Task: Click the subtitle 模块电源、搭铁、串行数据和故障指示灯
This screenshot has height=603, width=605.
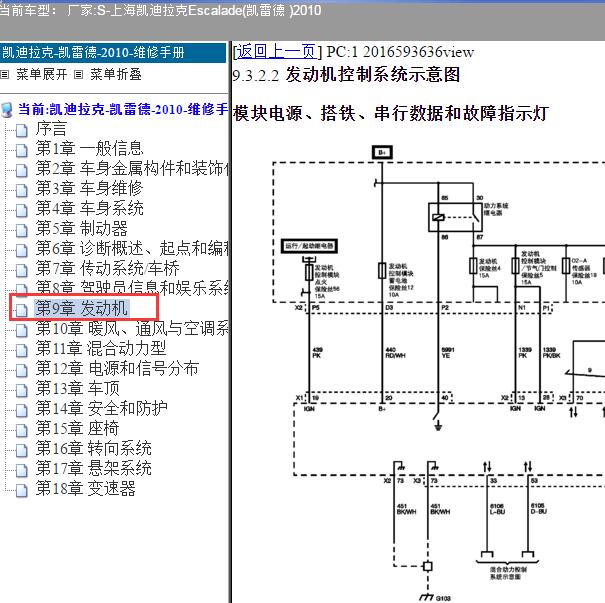Action: pyautogui.click(x=390, y=113)
